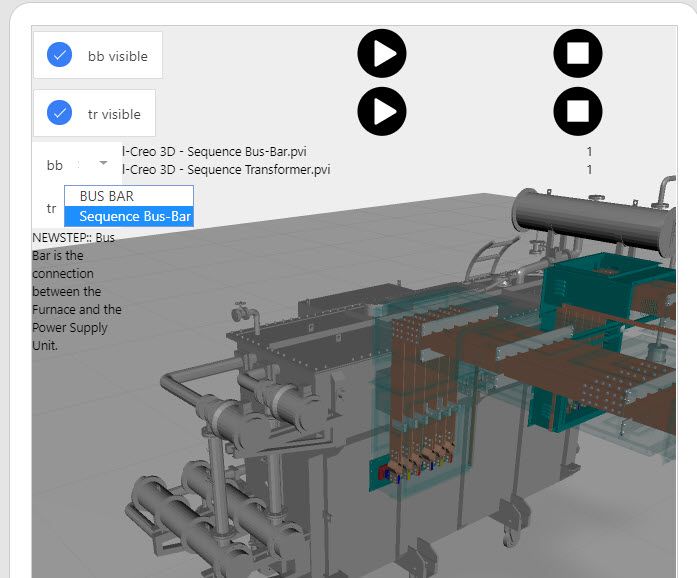Viewport: 697px width, 578px height.
Task: Select Sequence Bus-Bar dropdown option
Action: 134,216
